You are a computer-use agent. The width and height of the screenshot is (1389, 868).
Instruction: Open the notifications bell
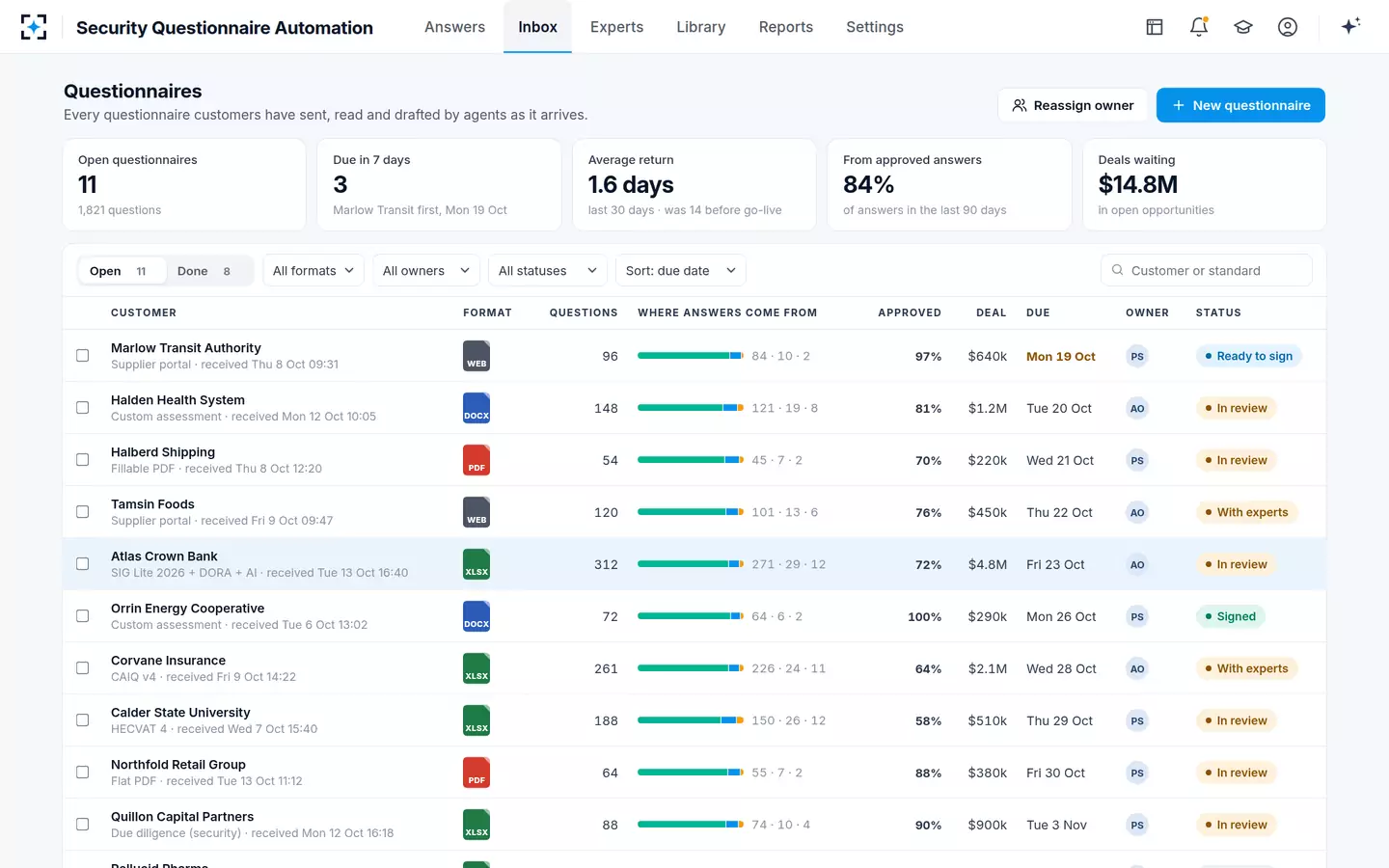point(1199,27)
